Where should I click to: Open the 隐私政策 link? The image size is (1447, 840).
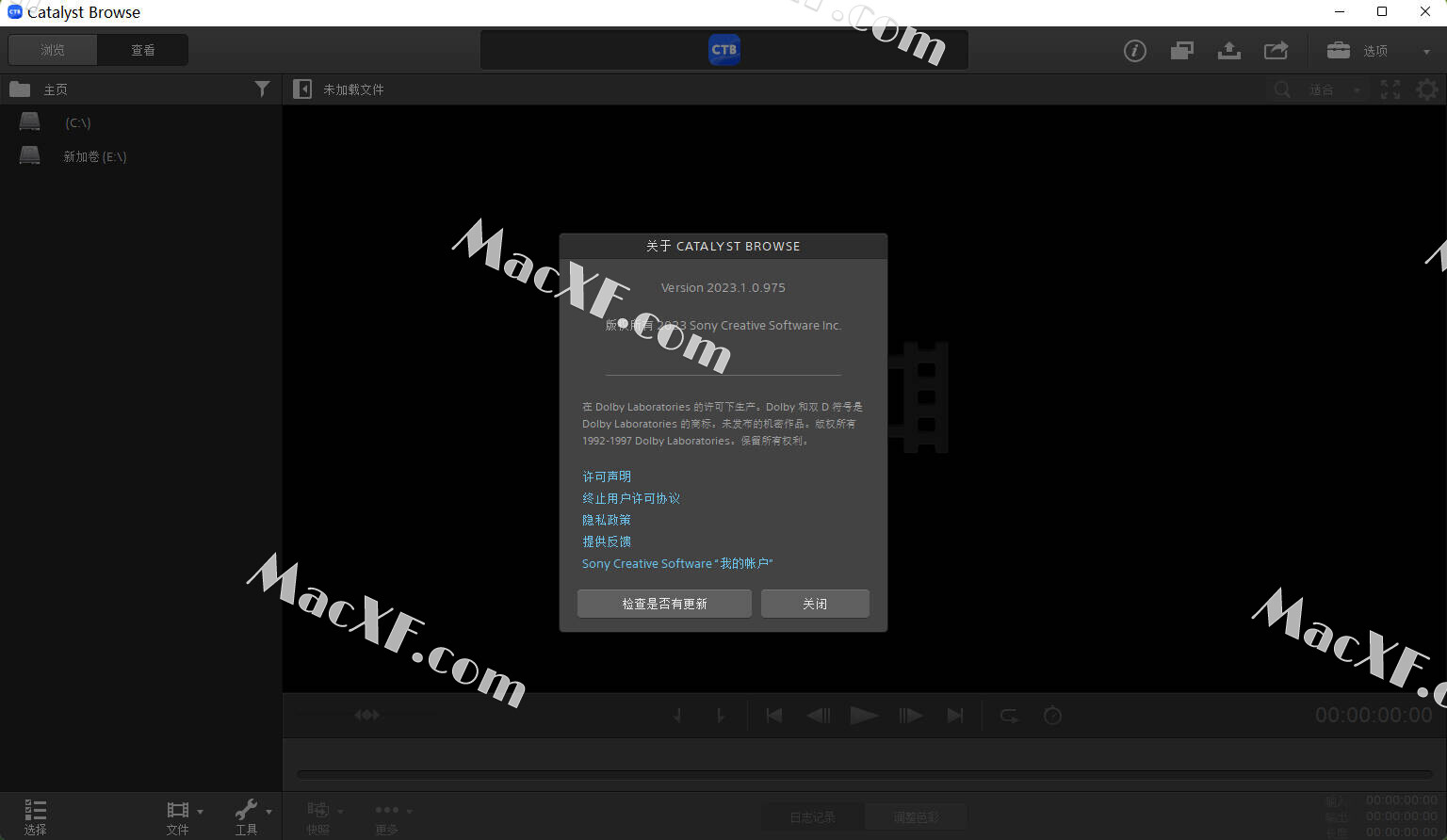607,520
